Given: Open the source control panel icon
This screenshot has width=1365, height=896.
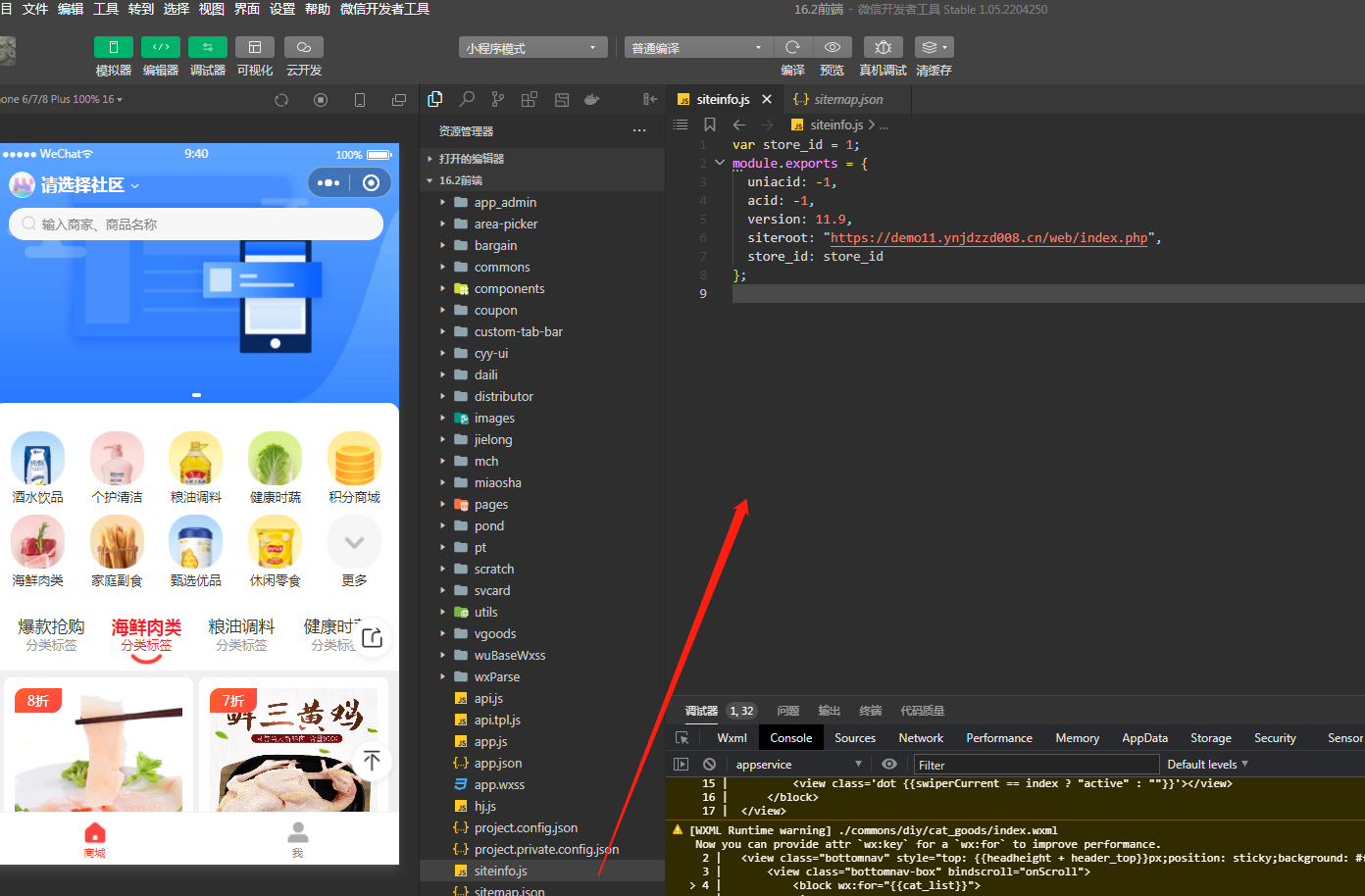Looking at the screenshot, I should [498, 99].
